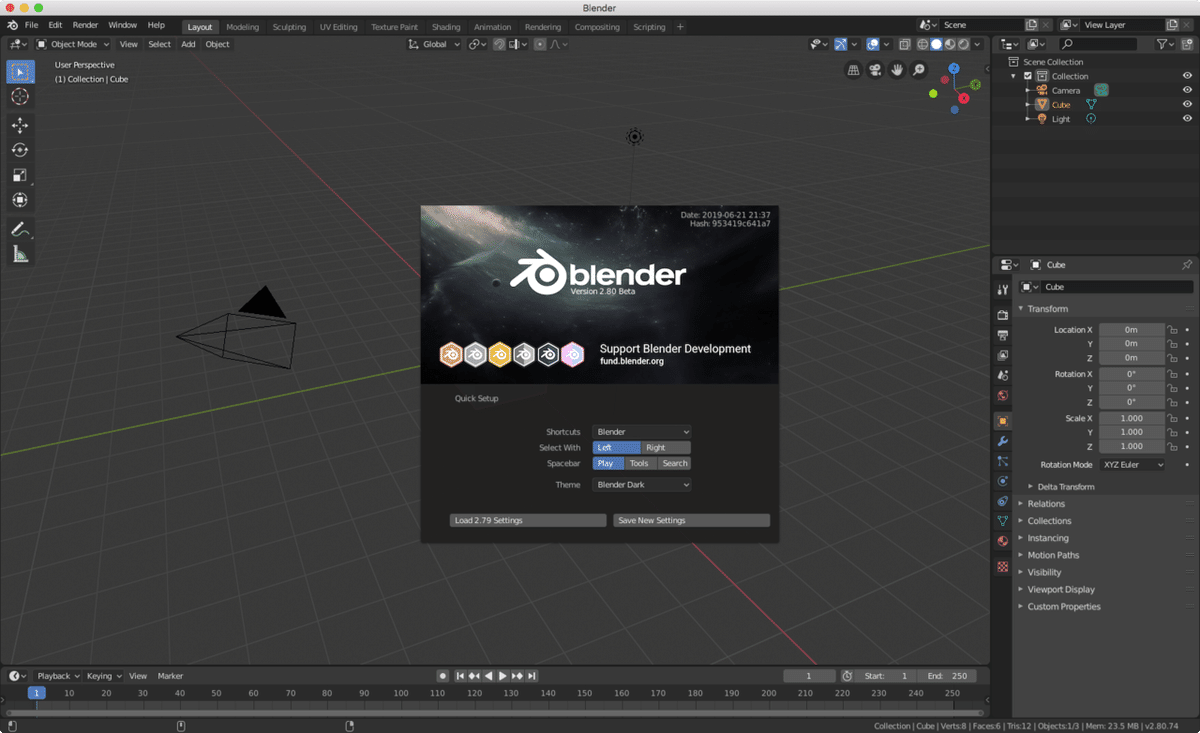
Task: Open the World properties tab
Action: (x=1002, y=395)
